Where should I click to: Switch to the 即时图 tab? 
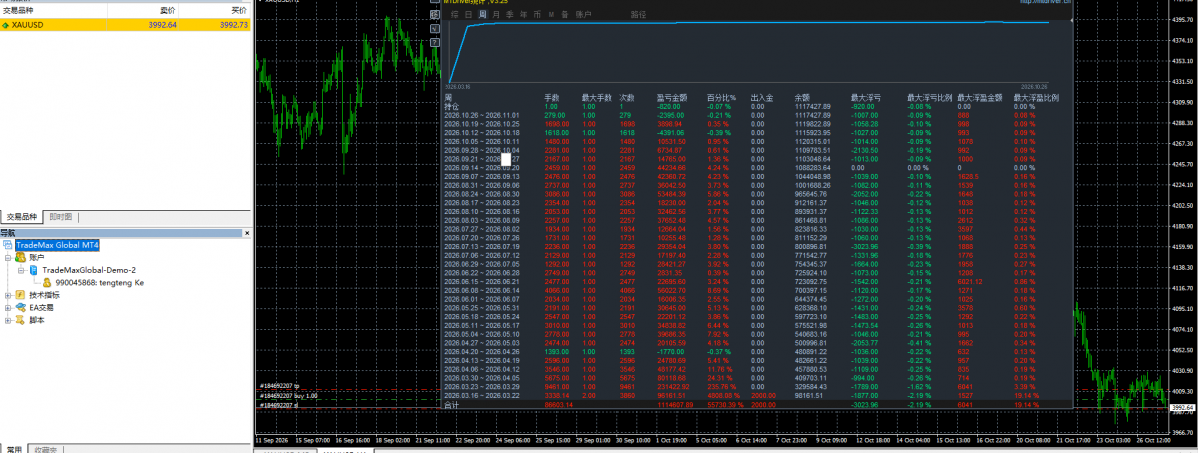coord(61,217)
